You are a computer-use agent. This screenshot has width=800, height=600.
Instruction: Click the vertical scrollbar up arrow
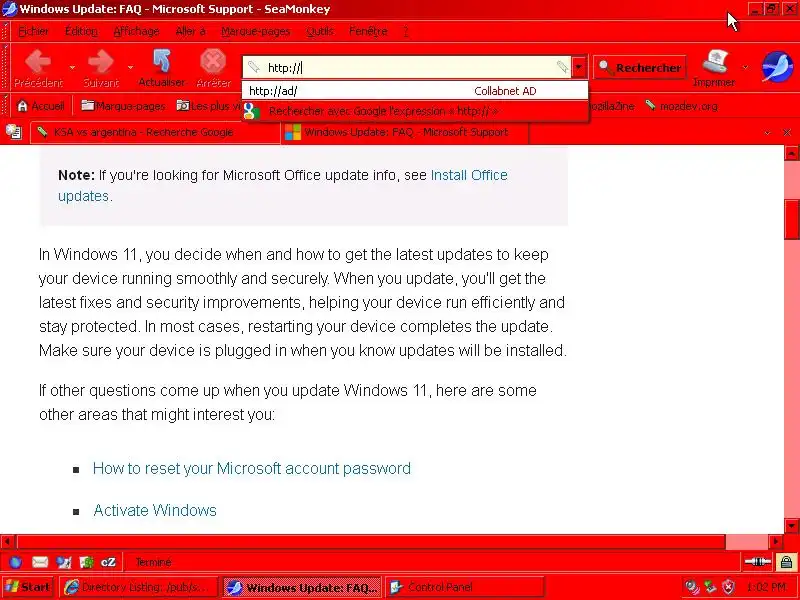click(792, 153)
